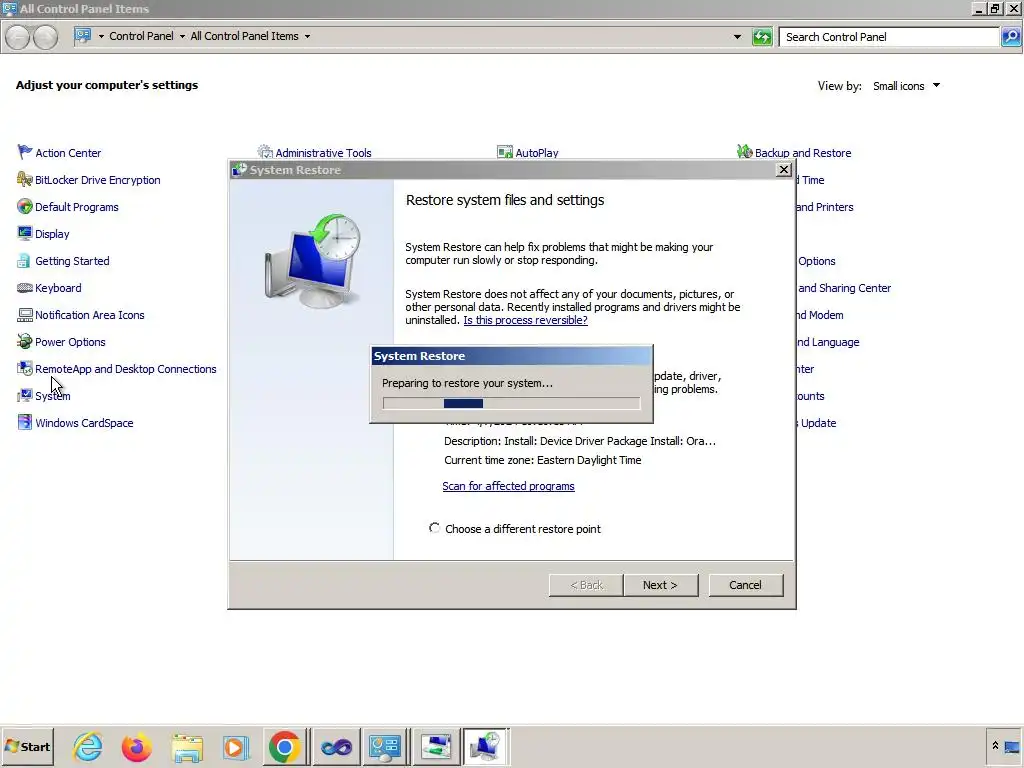This screenshot has height=768, width=1024.
Task: Click All Control Panel Items breadcrumb
Action: pyautogui.click(x=244, y=37)
